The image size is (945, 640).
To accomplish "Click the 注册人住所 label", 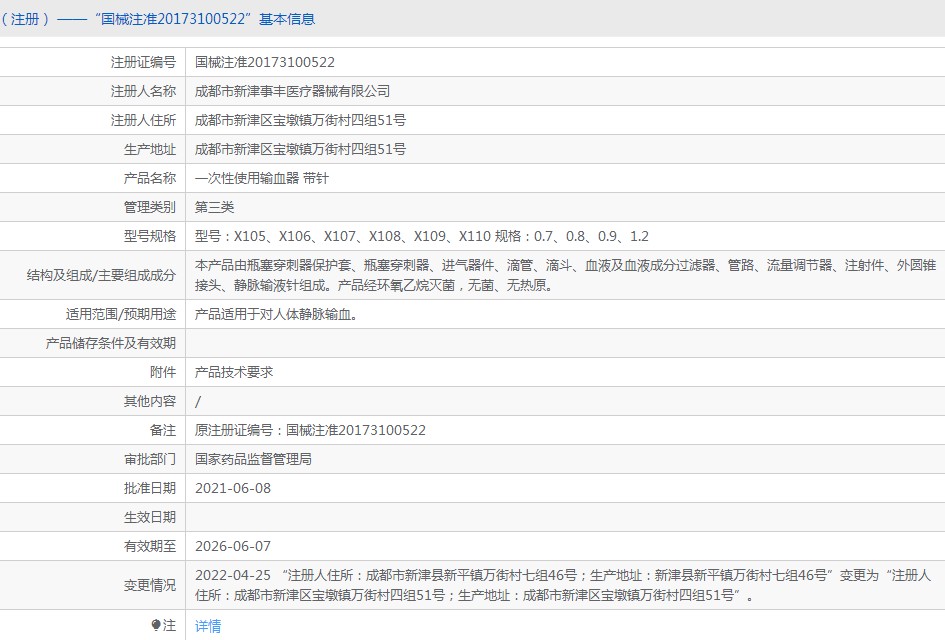I will pyautogui.click(x=143, y=120).
